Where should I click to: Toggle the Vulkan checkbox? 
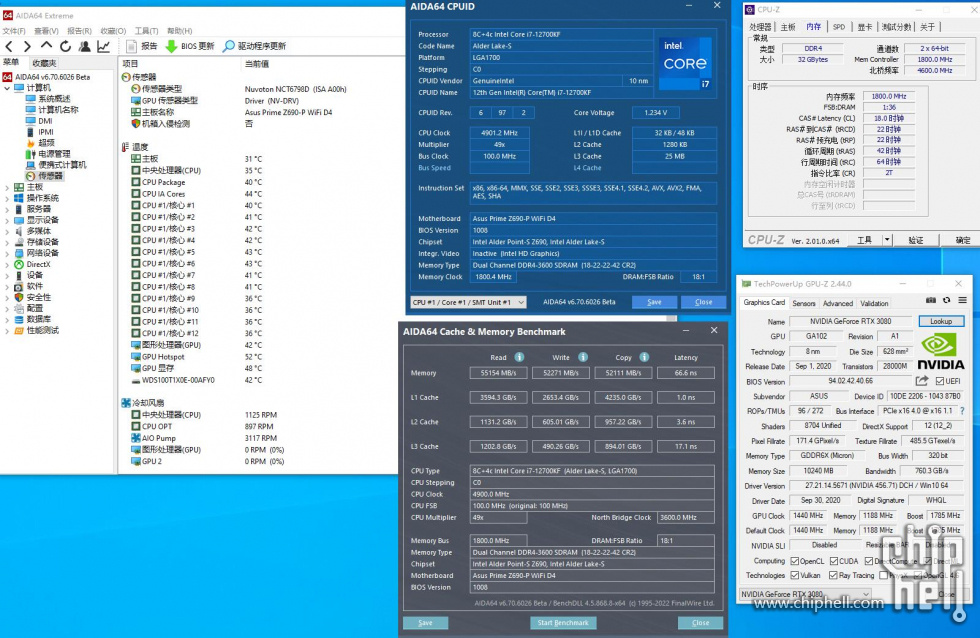pos(794,575)
